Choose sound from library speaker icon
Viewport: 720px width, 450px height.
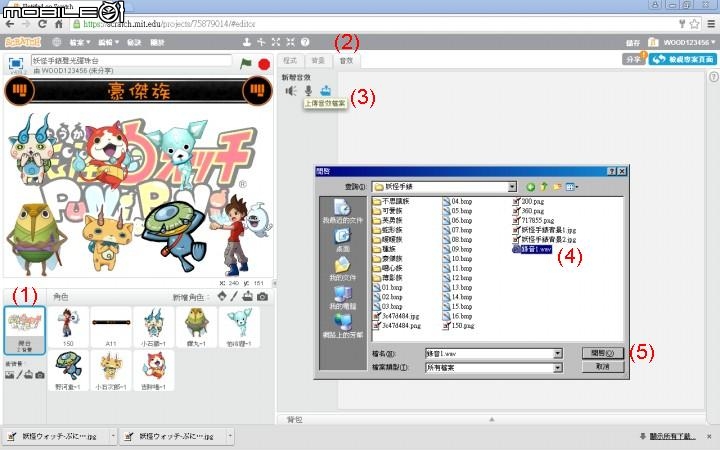pos(291,91)
